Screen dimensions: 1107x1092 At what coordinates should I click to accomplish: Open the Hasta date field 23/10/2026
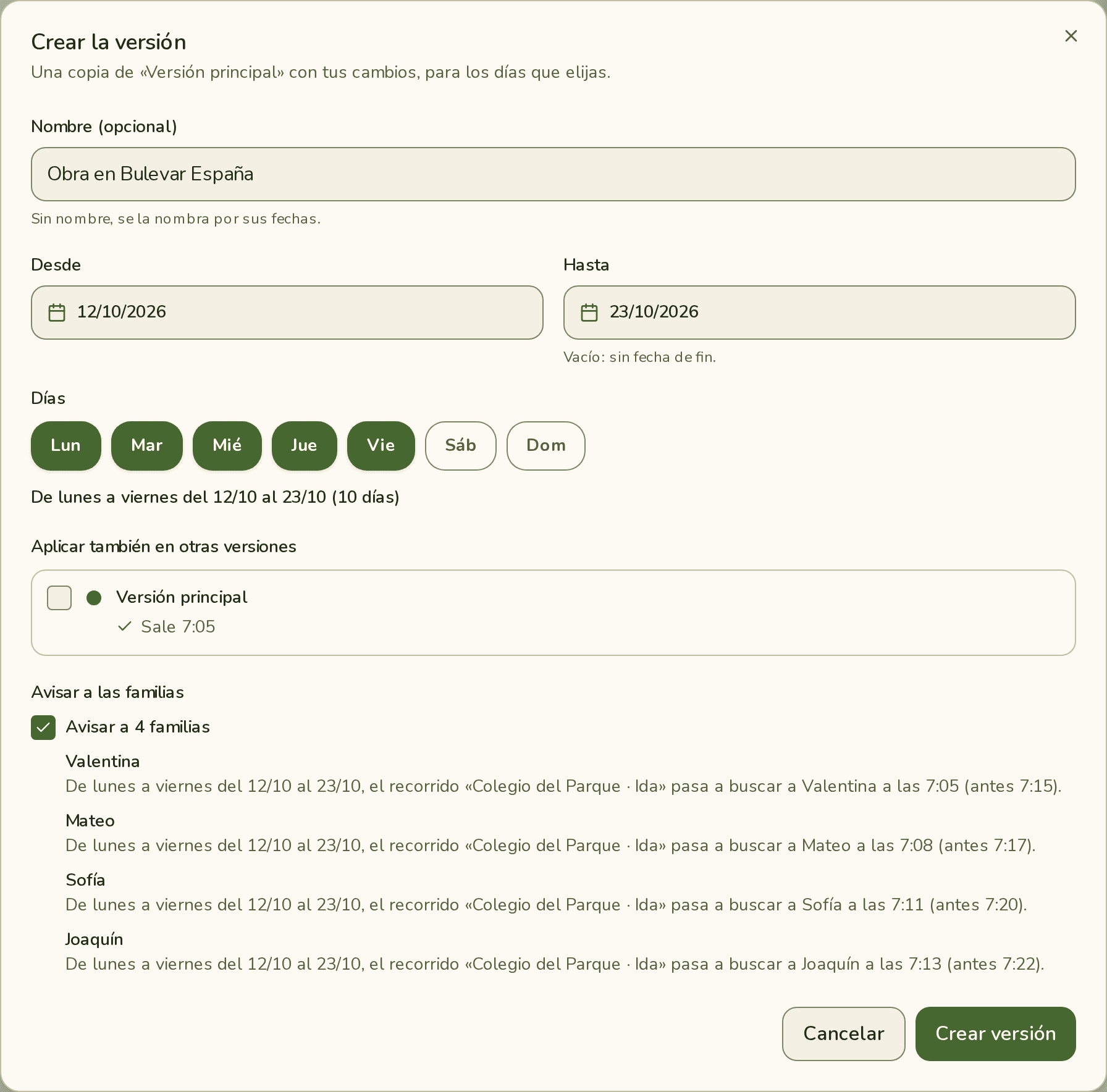[x=820, y=313]
